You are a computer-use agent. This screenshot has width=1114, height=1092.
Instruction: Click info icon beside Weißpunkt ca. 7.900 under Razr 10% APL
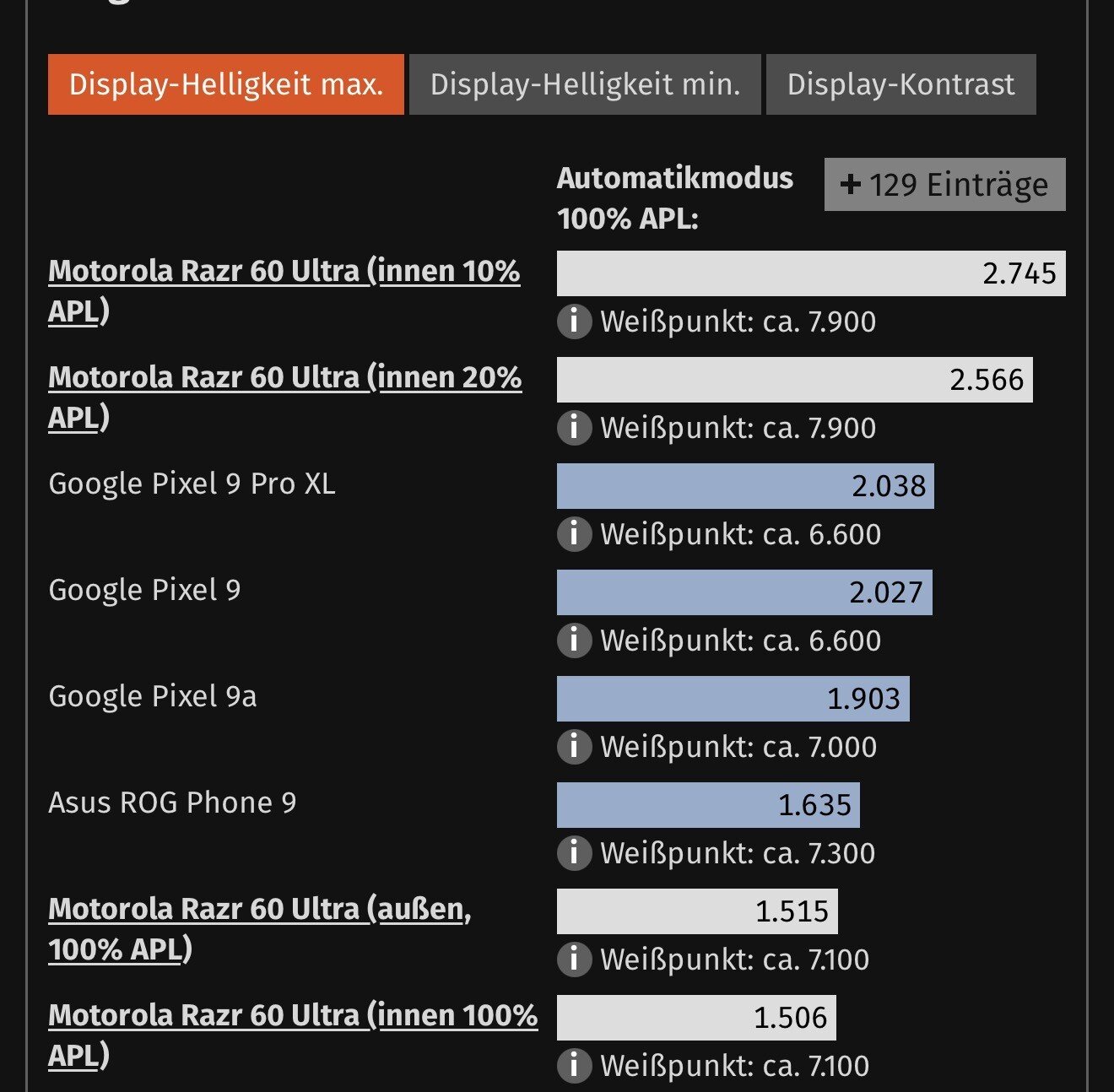[574, 322]
